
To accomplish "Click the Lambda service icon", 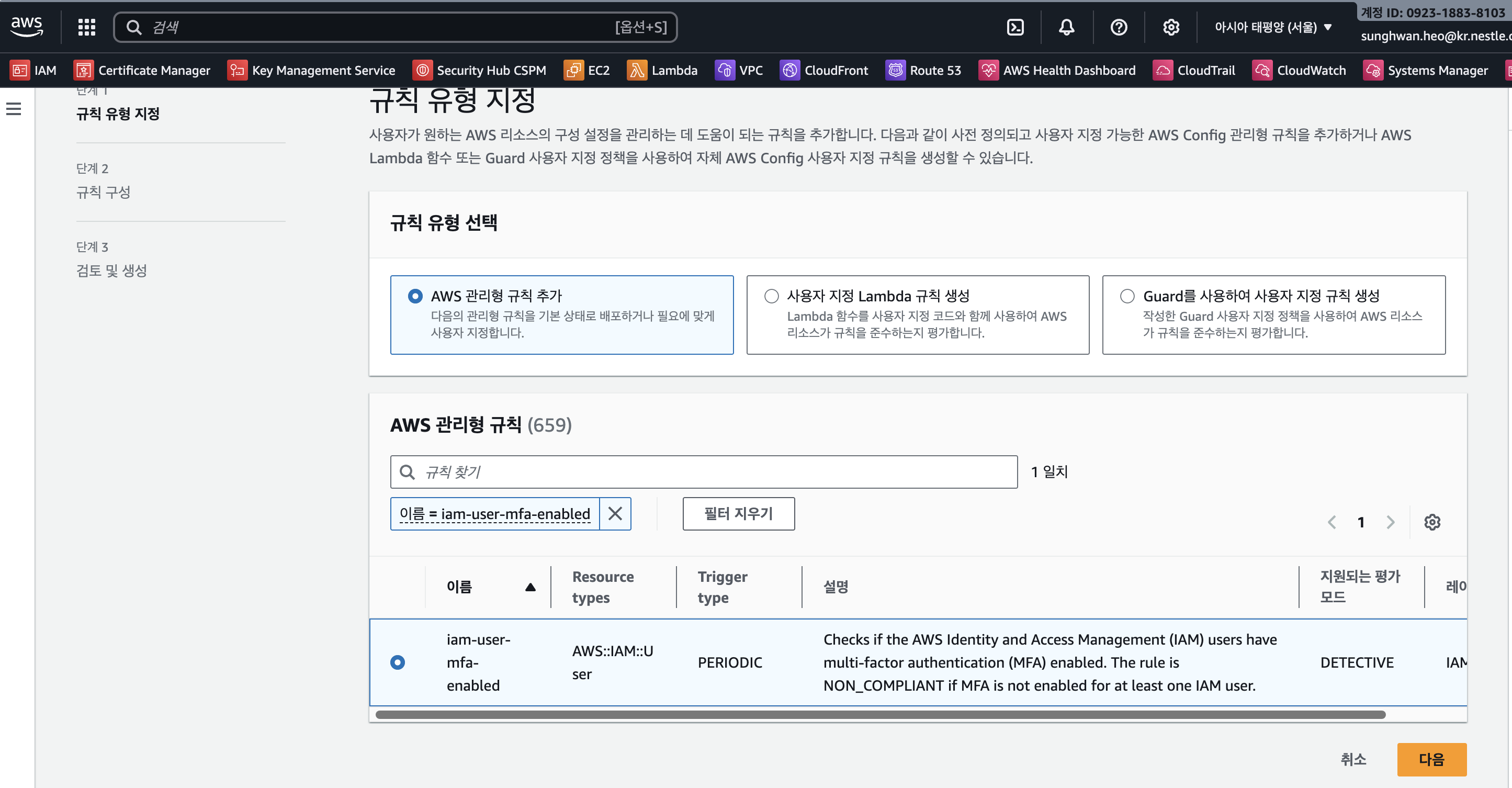I will click(x=637, y=71).
